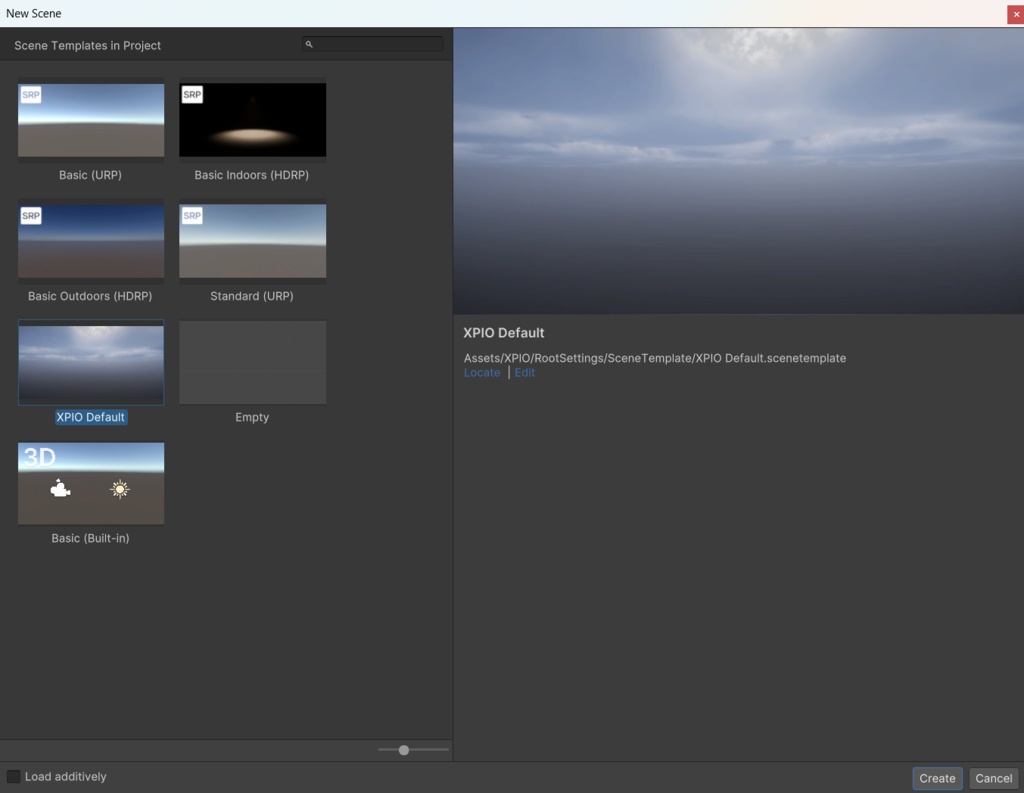This screenshot has height=793, width=1024.
Task: Click the 'Scene Templates in Project' header
Action: click(88, 46)
